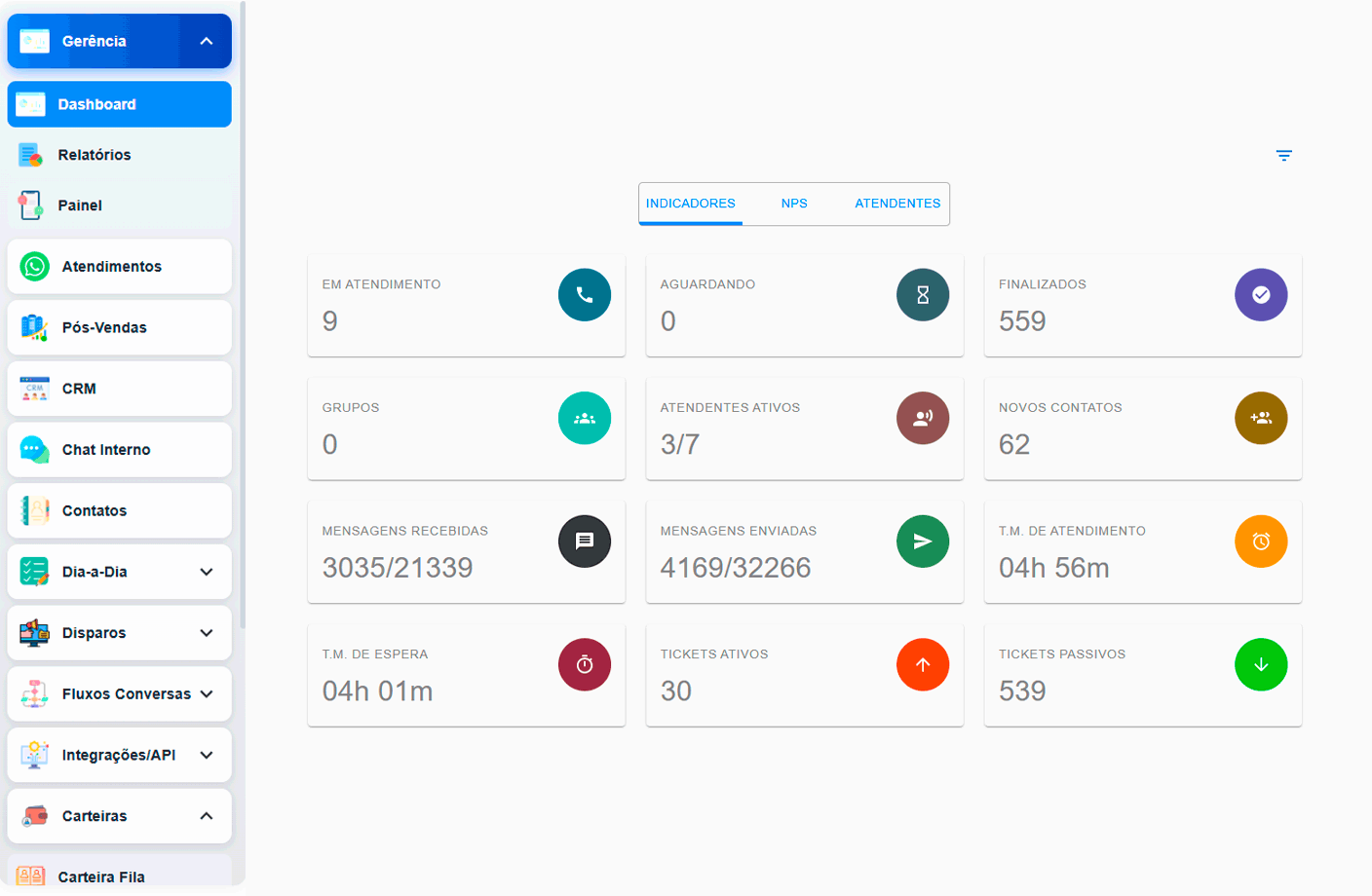
Task: Expand the Integrações/API menu
Action: (x=207, y=755)
